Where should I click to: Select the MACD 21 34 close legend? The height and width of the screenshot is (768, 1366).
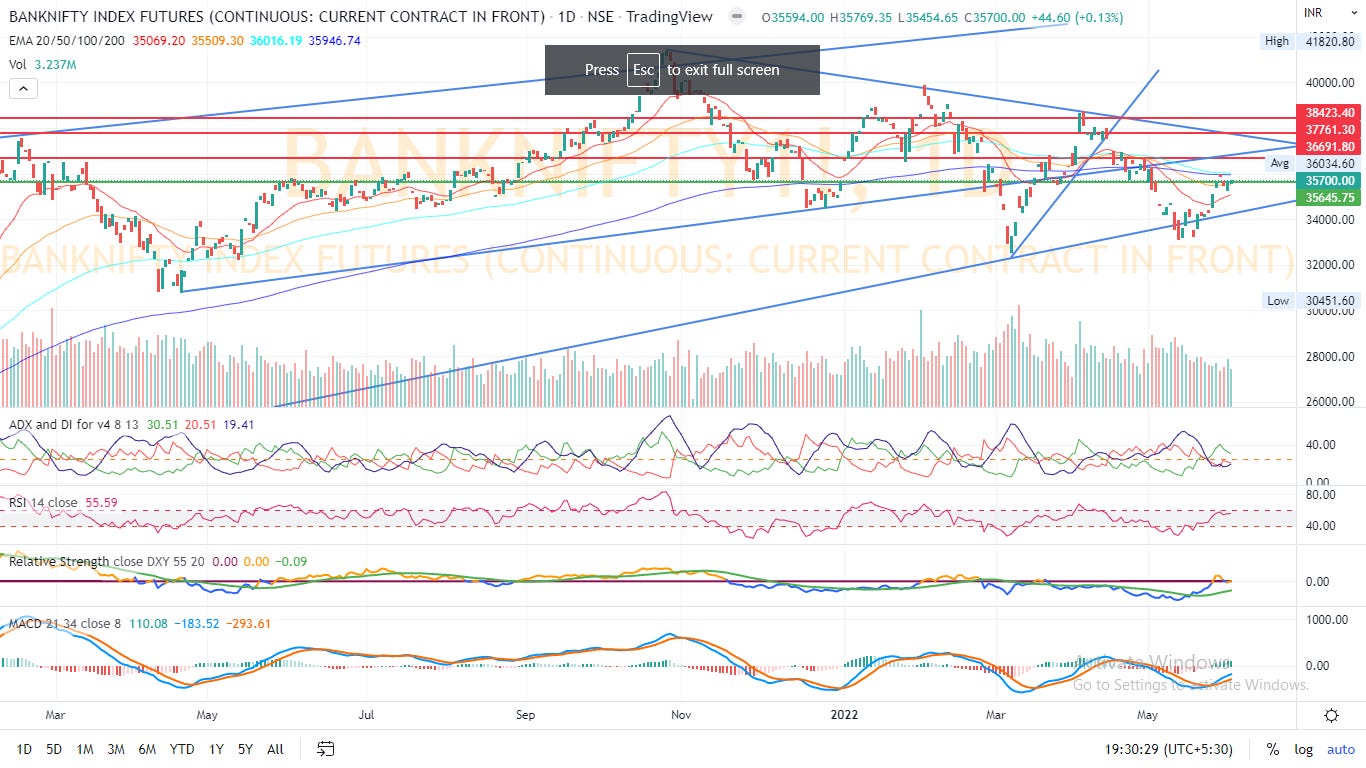65,624
